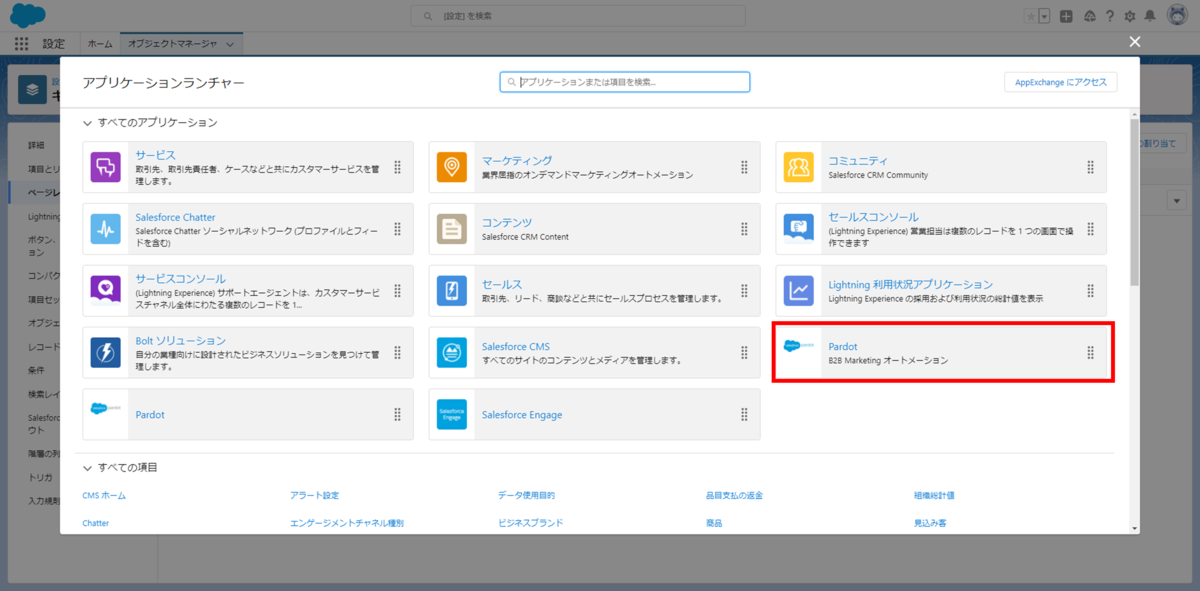Open the コミュニティ app icon

(x=799, y=167)
